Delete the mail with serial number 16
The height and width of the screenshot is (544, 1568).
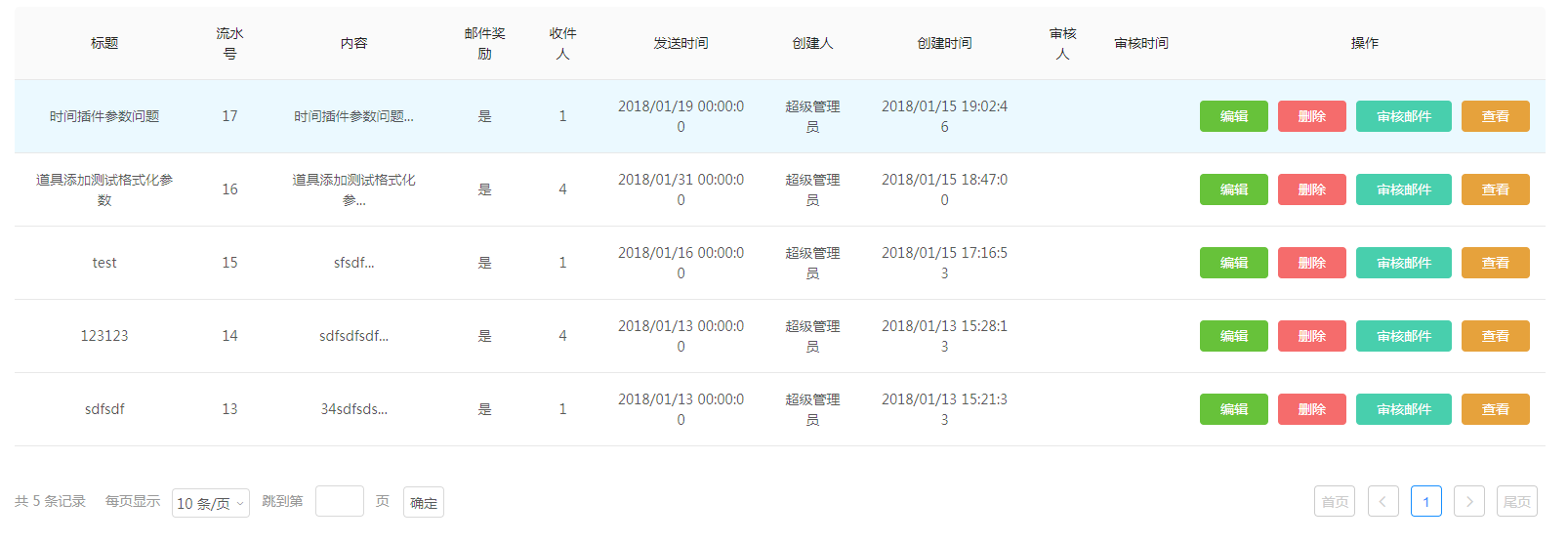click(1312, 189)
